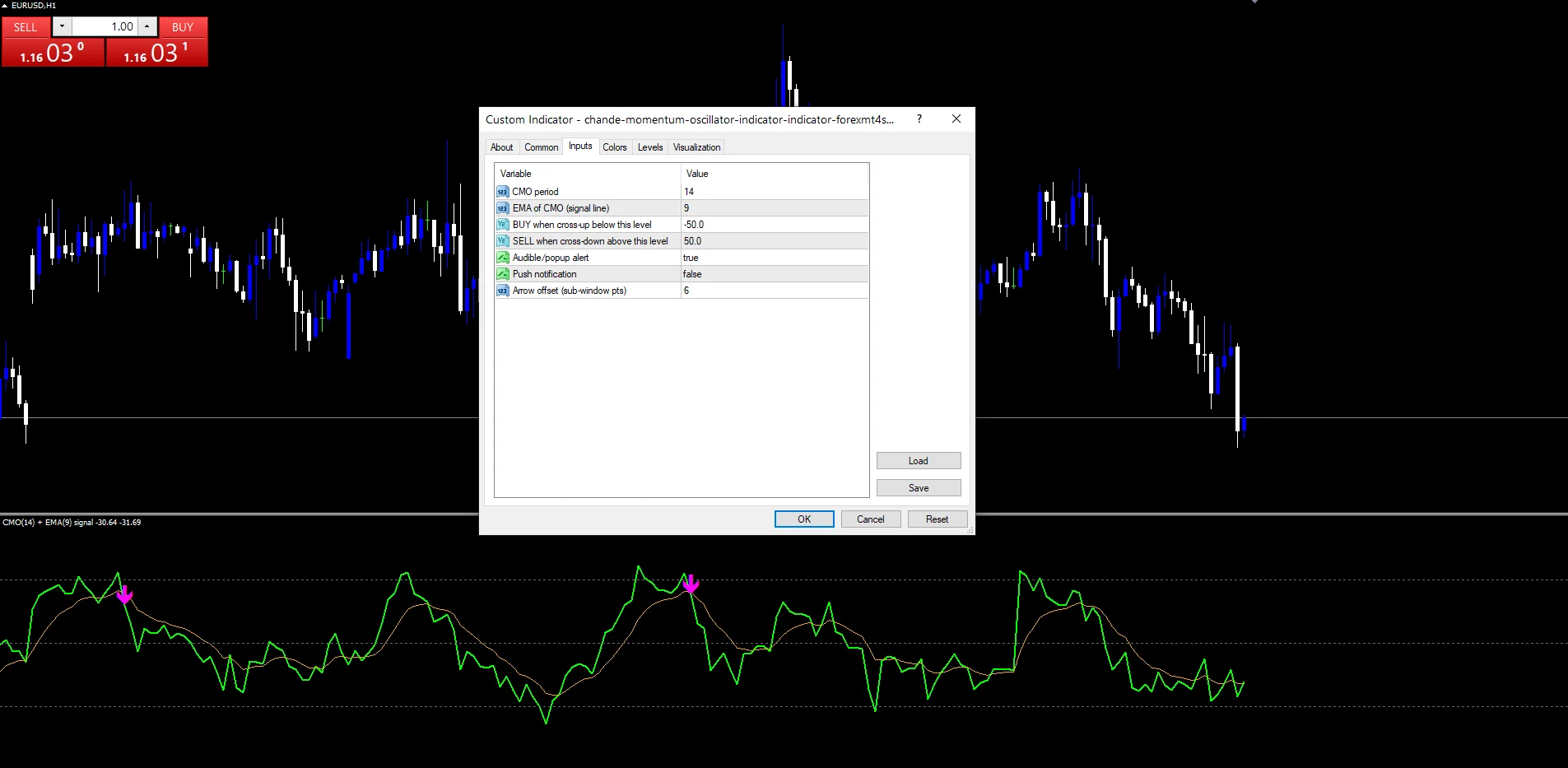Open the Colors tab

(x=615, y=147)
